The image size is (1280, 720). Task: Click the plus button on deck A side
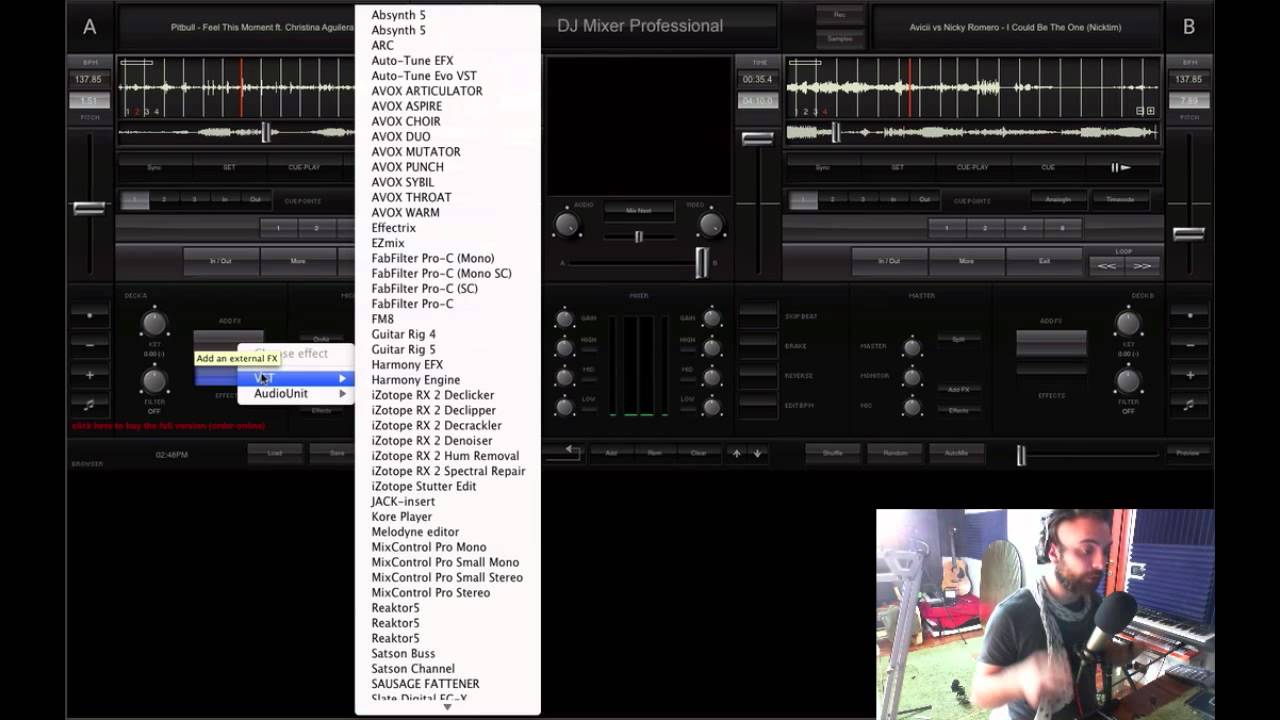tap(89, 375)
